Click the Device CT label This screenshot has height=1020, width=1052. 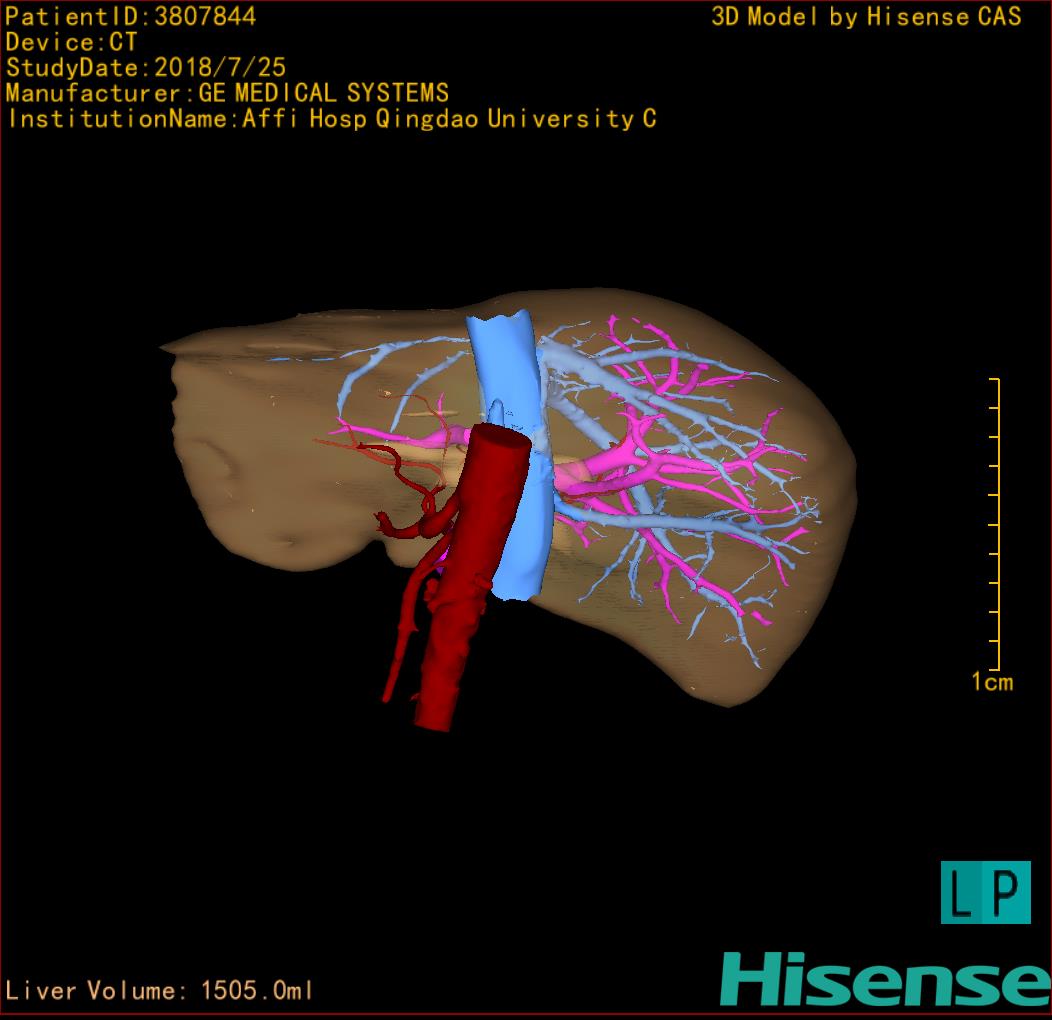click(x=72, y=42)
